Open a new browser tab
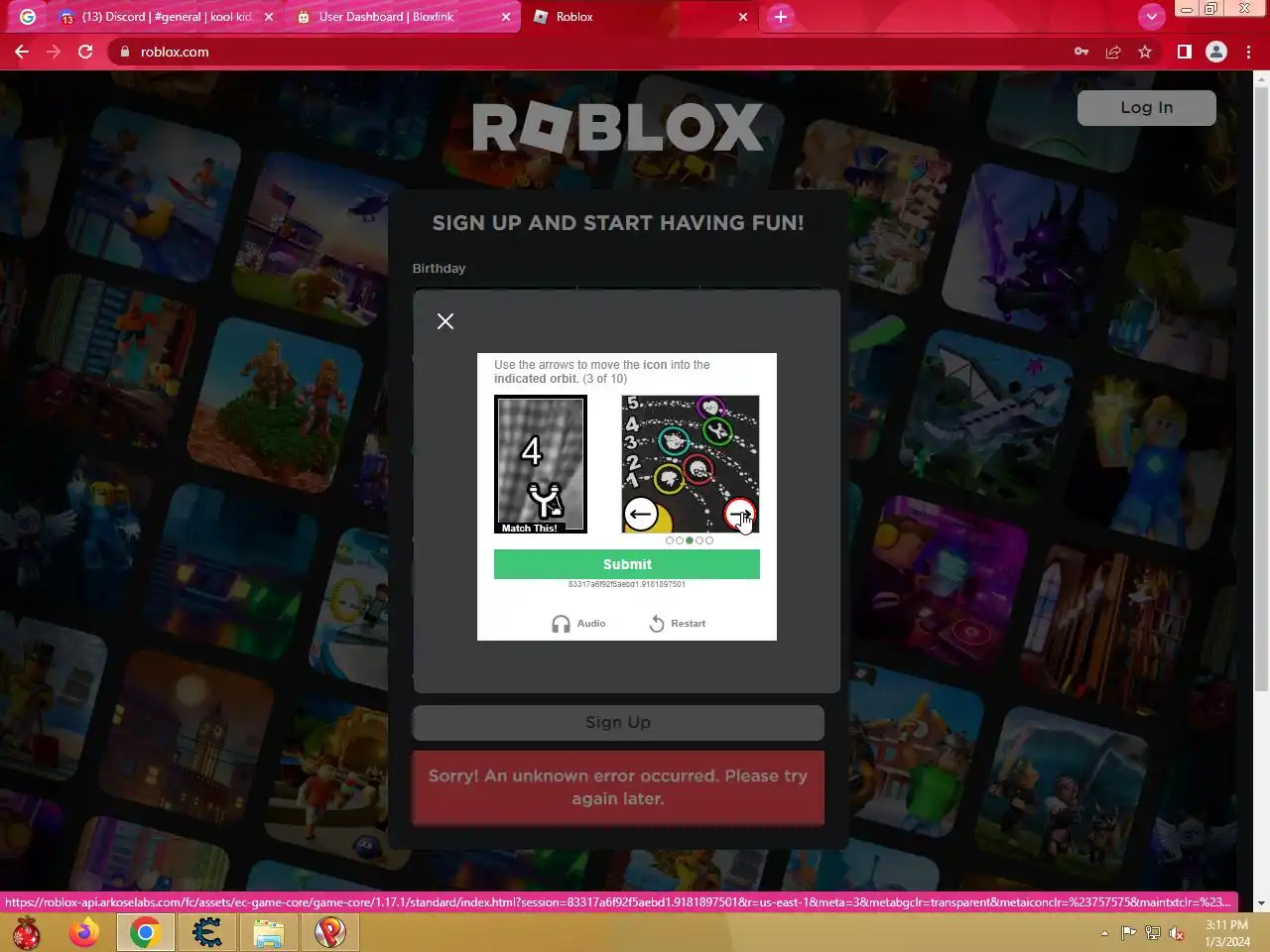Image resolution: width=1270 pixels, height=952 pixels. click(x=781, y=17)
